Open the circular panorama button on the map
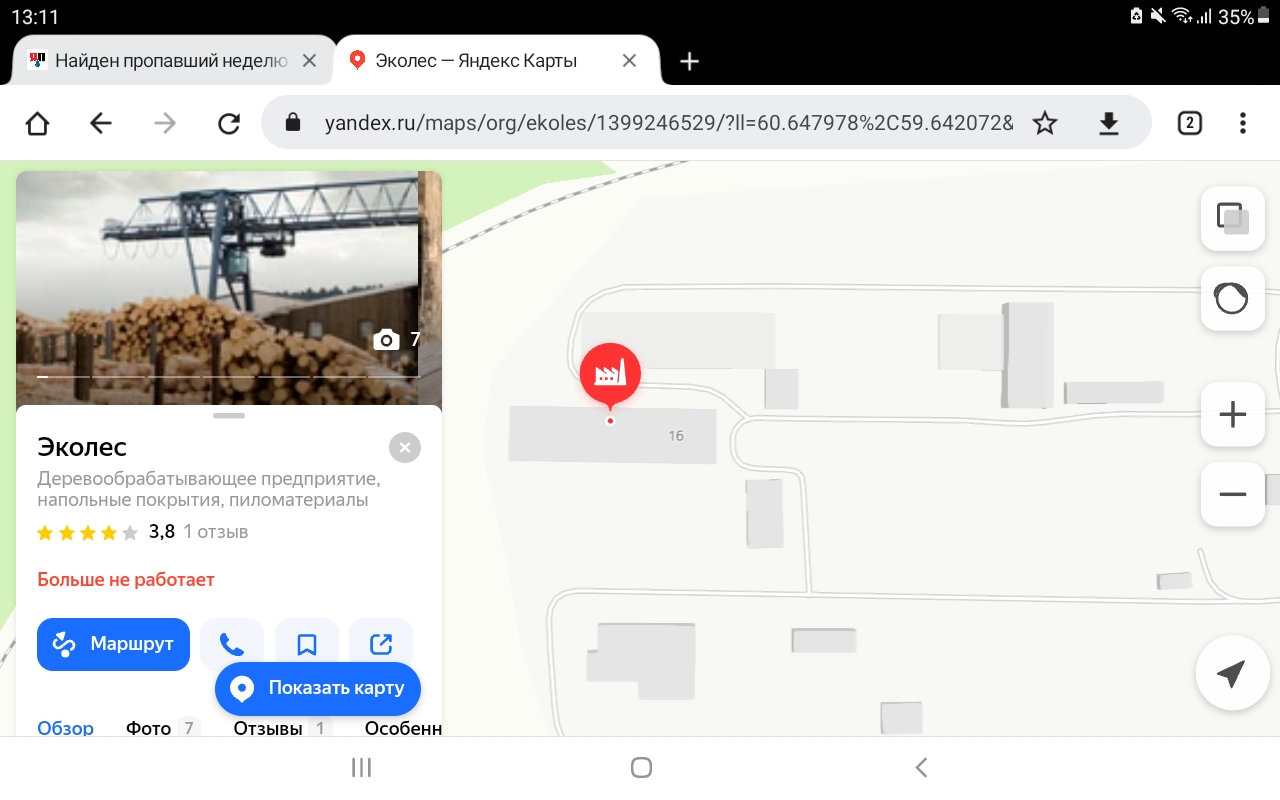 pyautogui.click(x=1232, y=298)
